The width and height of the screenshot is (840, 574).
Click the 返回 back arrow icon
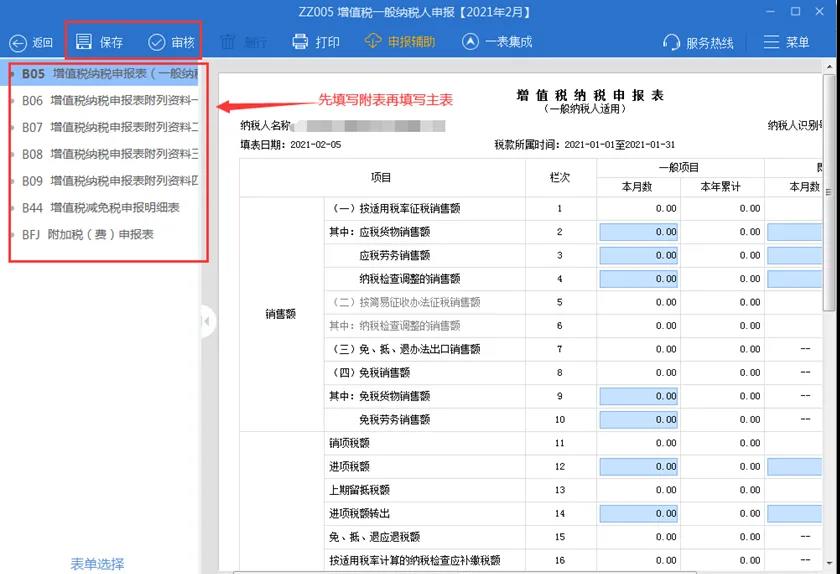pyautogui.click(x=18, y=43)
